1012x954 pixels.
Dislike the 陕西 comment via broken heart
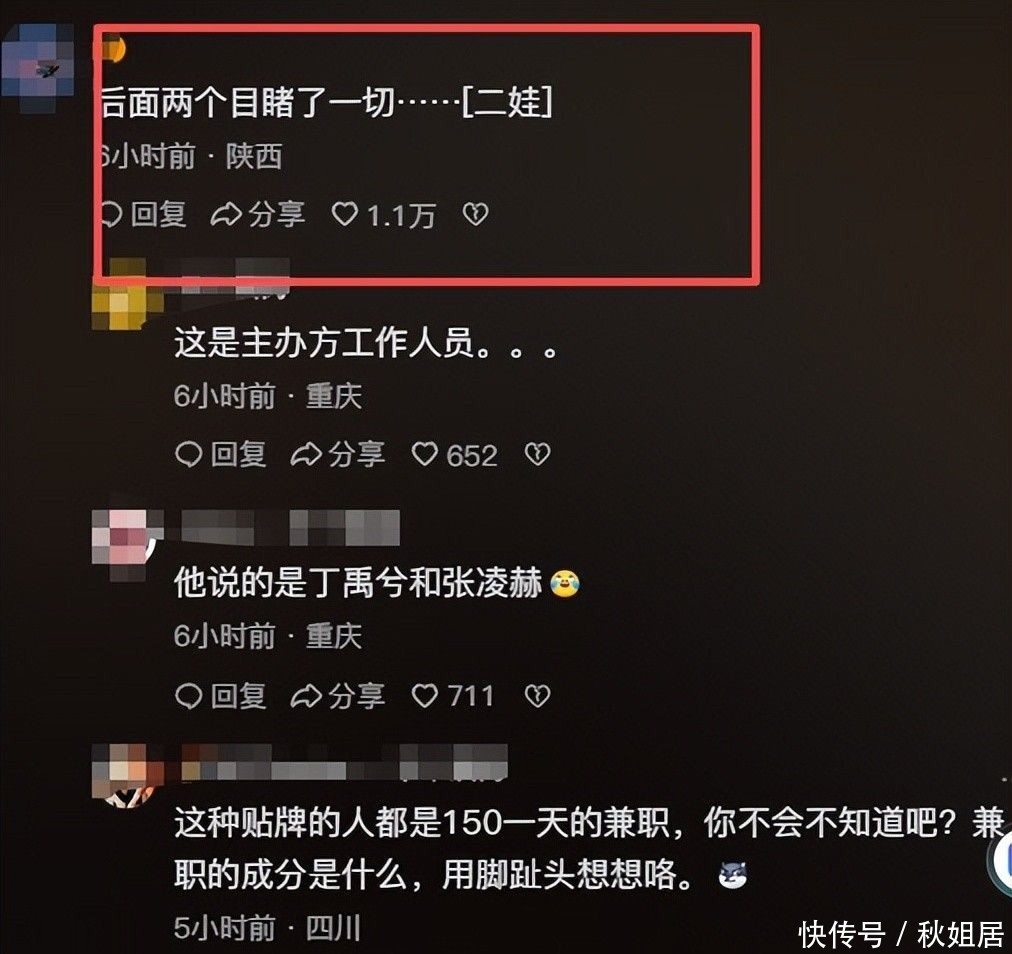[x=476, y=214]
